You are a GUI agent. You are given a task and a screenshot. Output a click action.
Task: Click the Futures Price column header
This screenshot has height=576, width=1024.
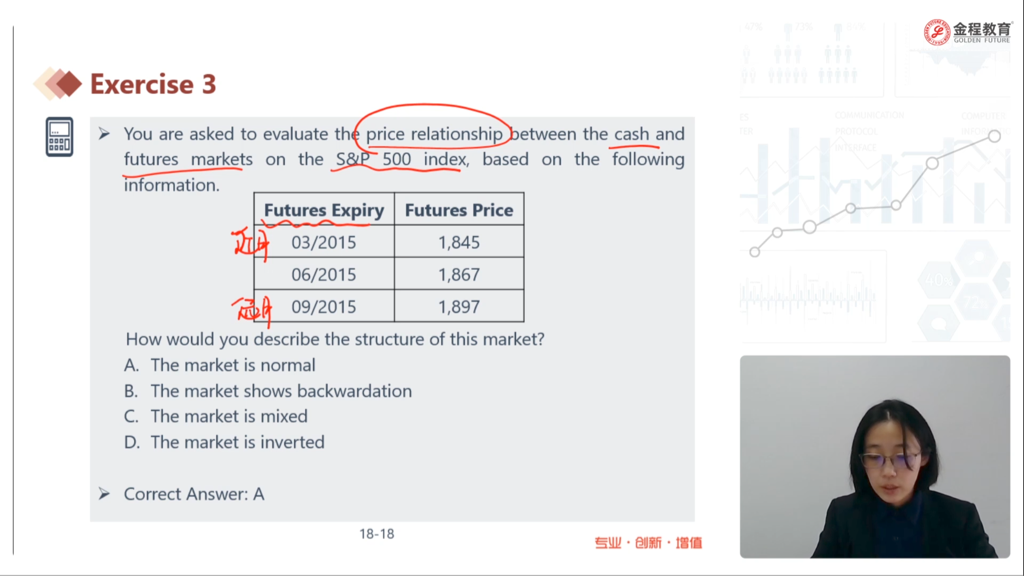[459, 210]
